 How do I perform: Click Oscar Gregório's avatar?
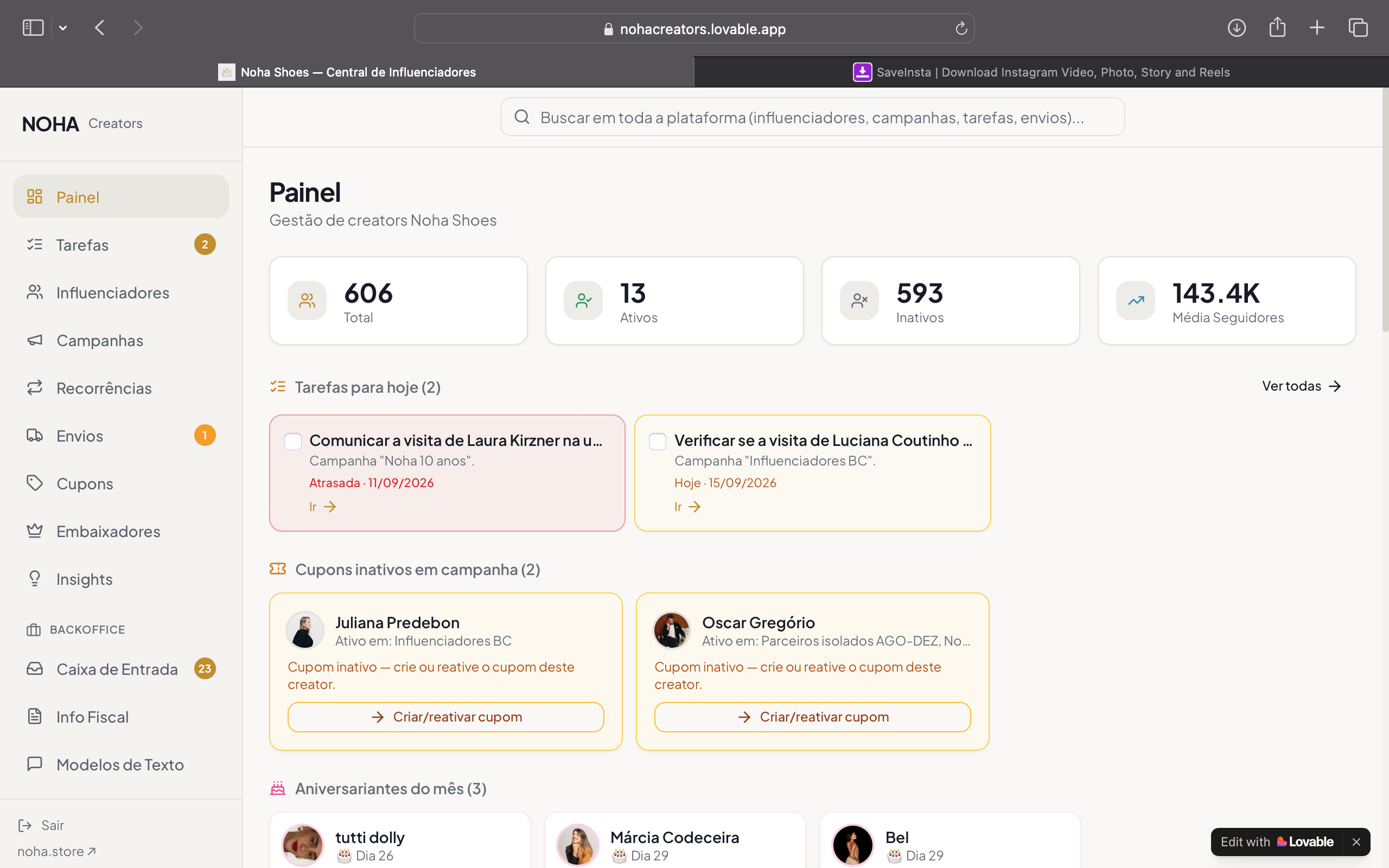[x=672, y=630]
